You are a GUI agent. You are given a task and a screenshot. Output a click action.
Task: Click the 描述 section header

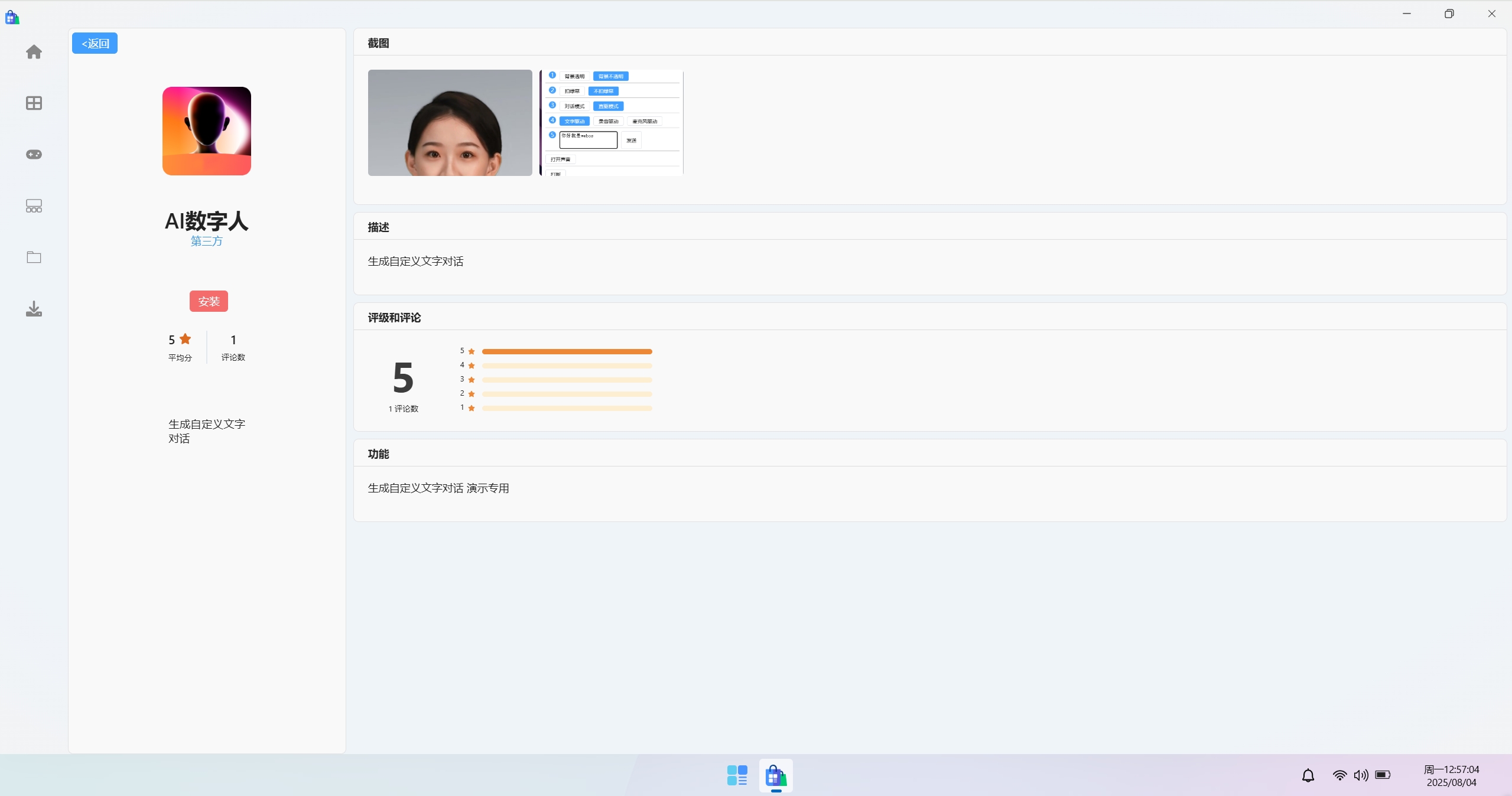pyautogui.click(x=378, y=227)
